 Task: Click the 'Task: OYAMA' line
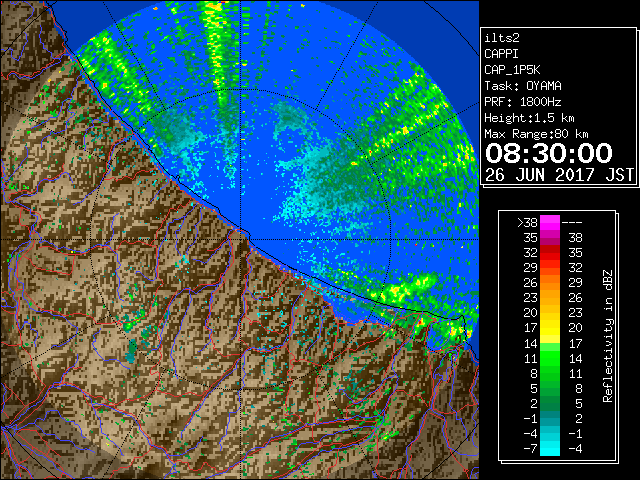coord(523,86)
